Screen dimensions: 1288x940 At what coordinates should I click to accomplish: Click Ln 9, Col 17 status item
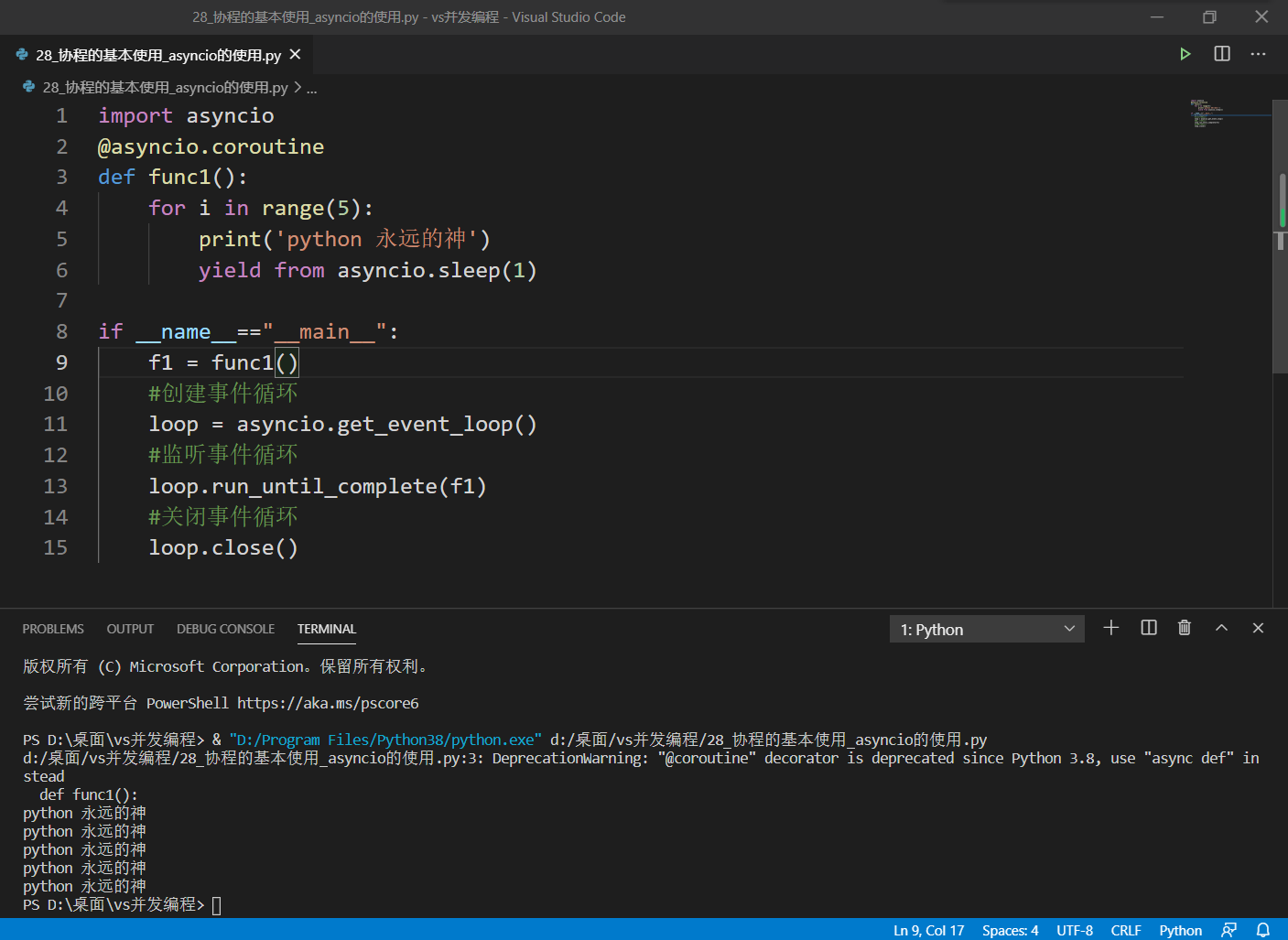pos(928,930)
